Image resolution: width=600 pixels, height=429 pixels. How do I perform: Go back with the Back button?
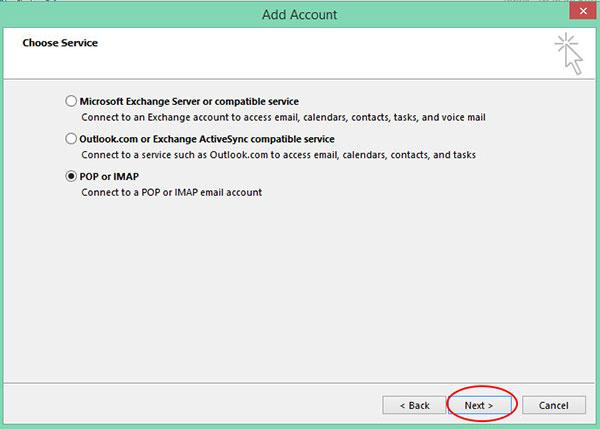[x=414, y=405]
